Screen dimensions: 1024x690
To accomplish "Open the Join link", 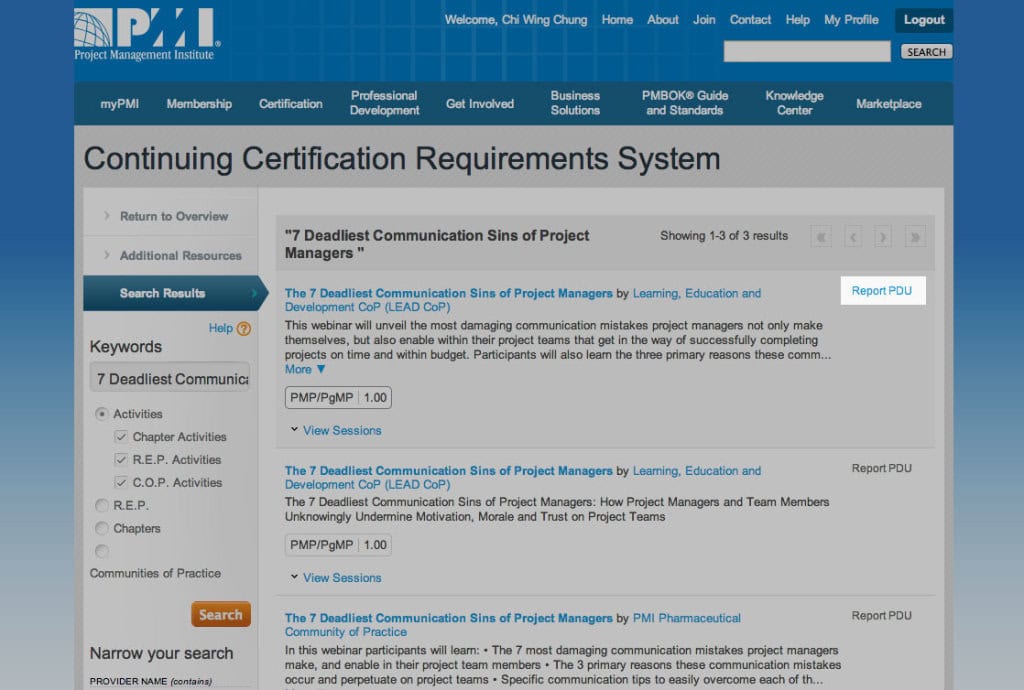I will [704, 20].
